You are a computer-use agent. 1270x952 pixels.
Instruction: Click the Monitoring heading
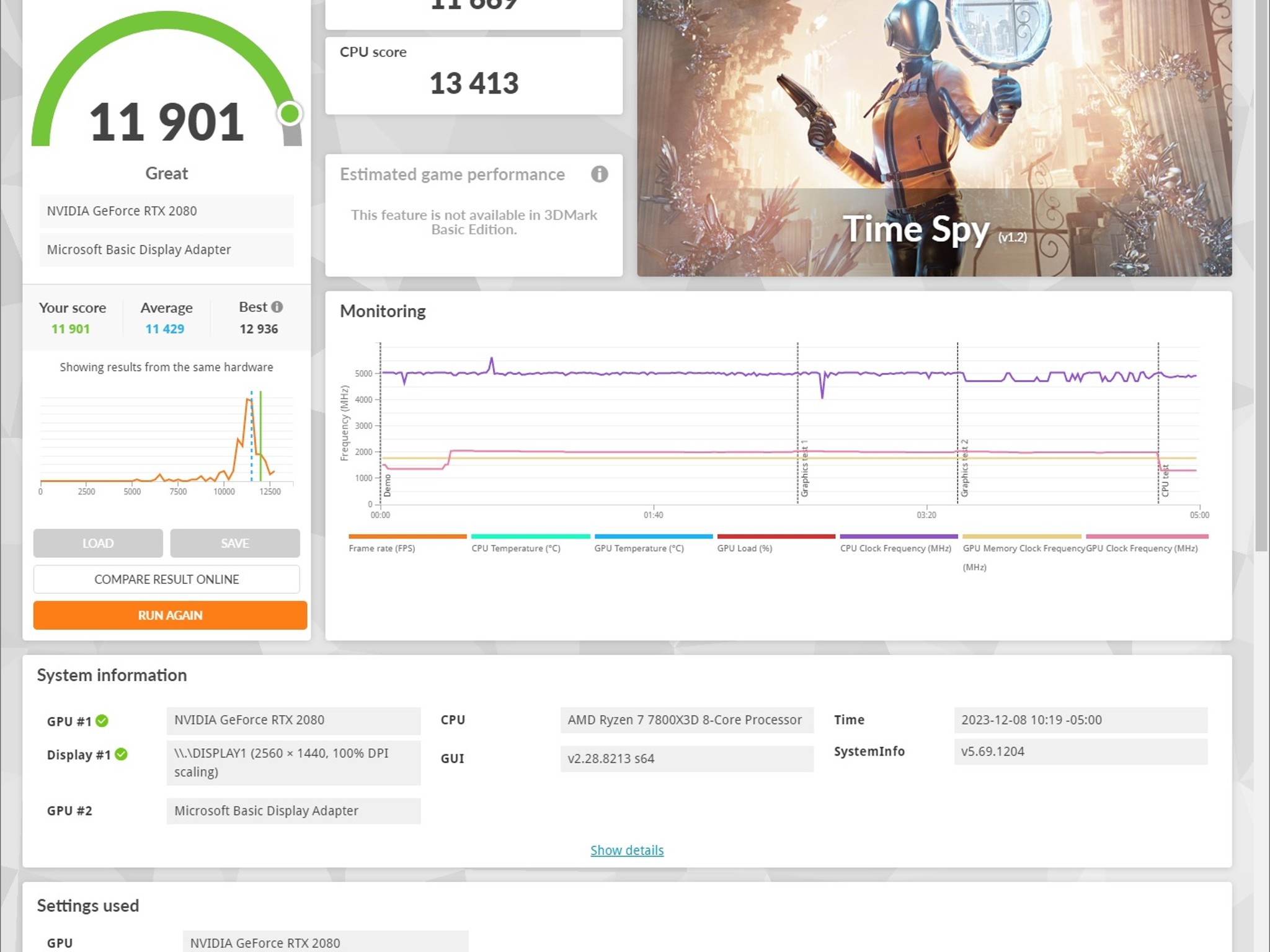click(383, 311)
